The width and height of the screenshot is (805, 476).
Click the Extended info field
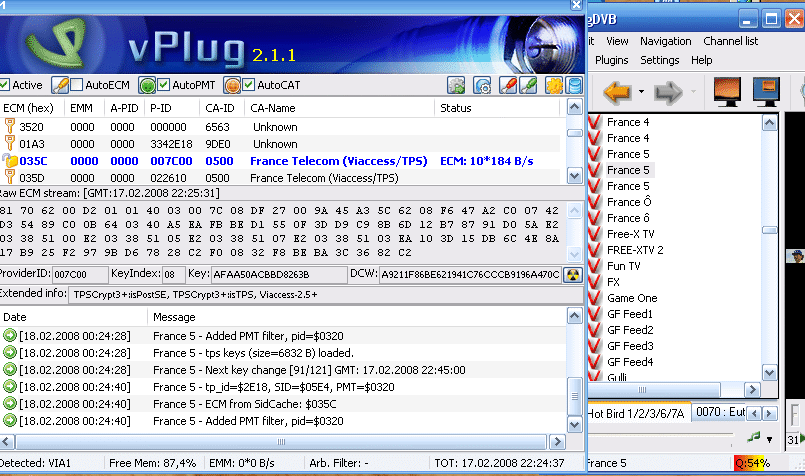click(325, 295)
